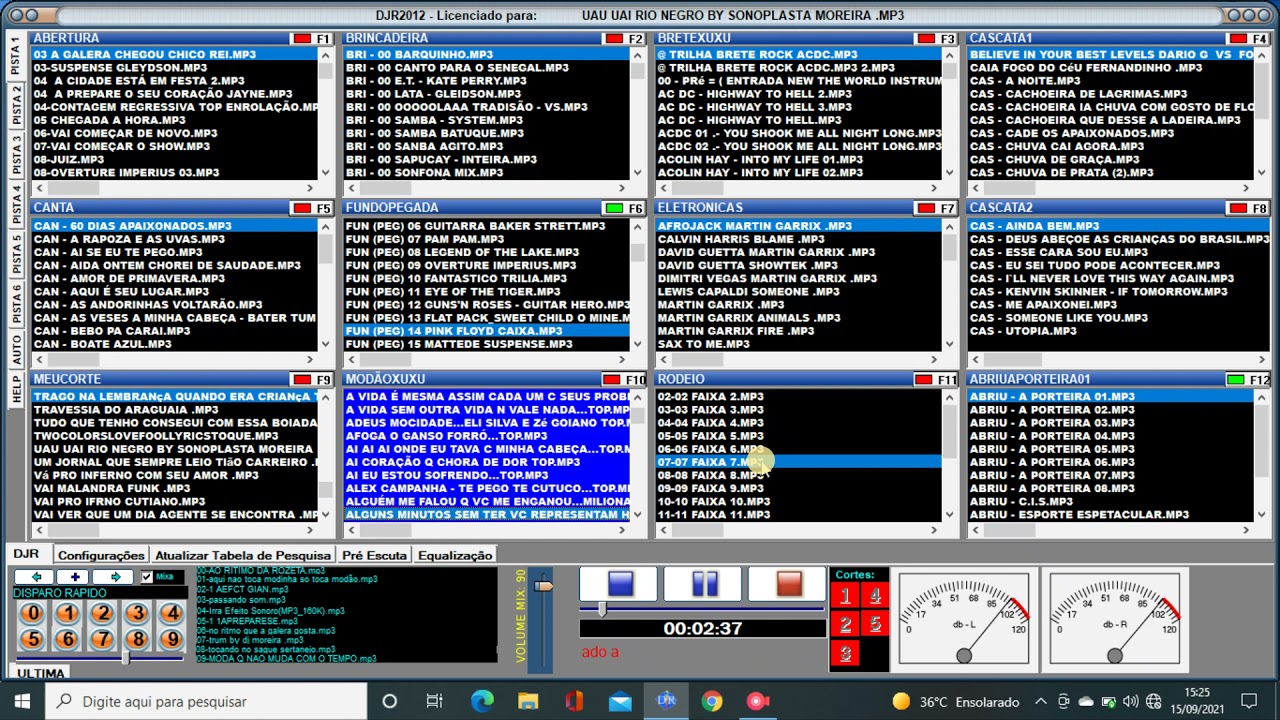Click the plus button above Disparo Rapido
1280x720 pixels.
74,577
